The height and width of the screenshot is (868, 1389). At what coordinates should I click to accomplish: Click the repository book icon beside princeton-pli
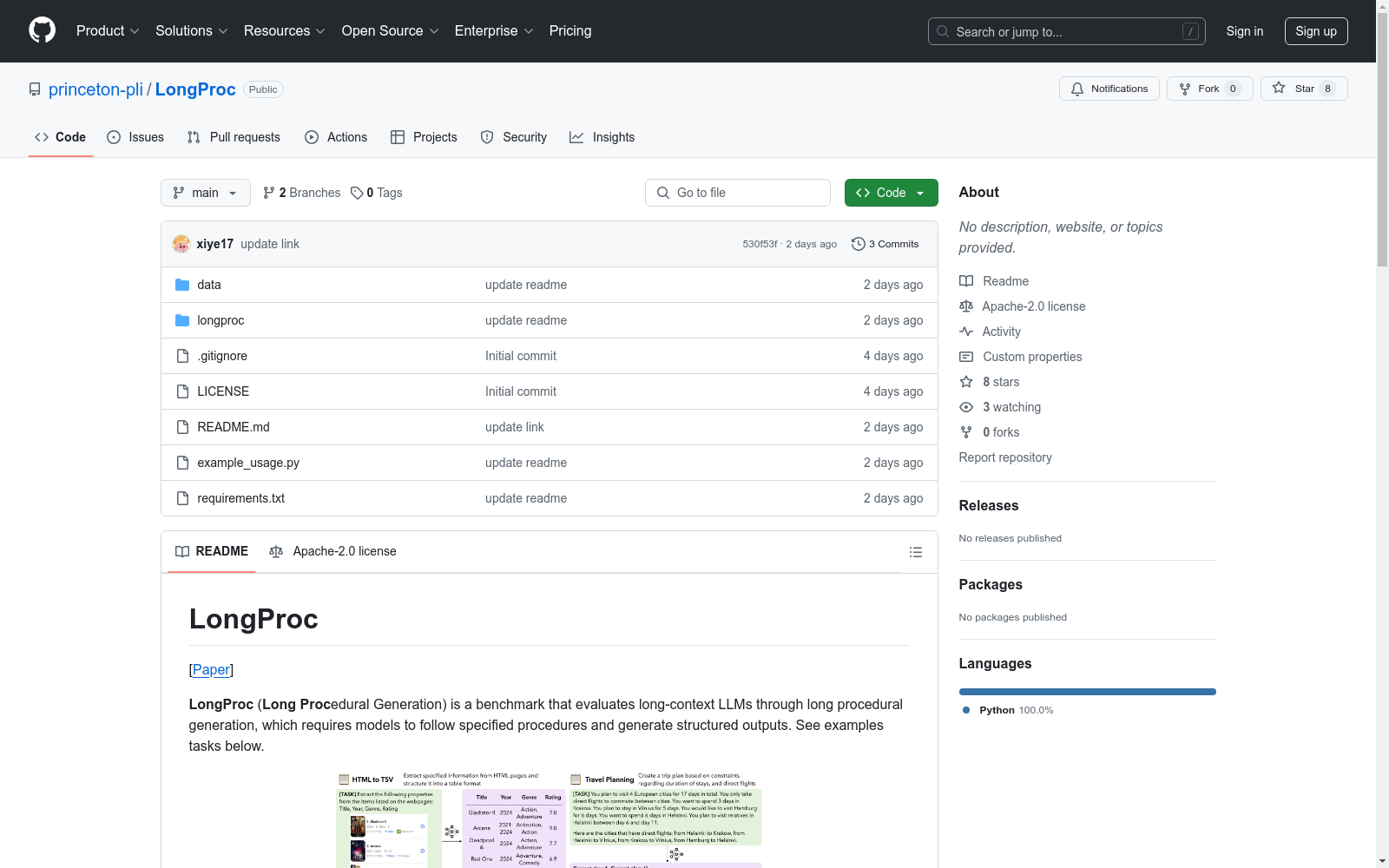pos(35,89)
